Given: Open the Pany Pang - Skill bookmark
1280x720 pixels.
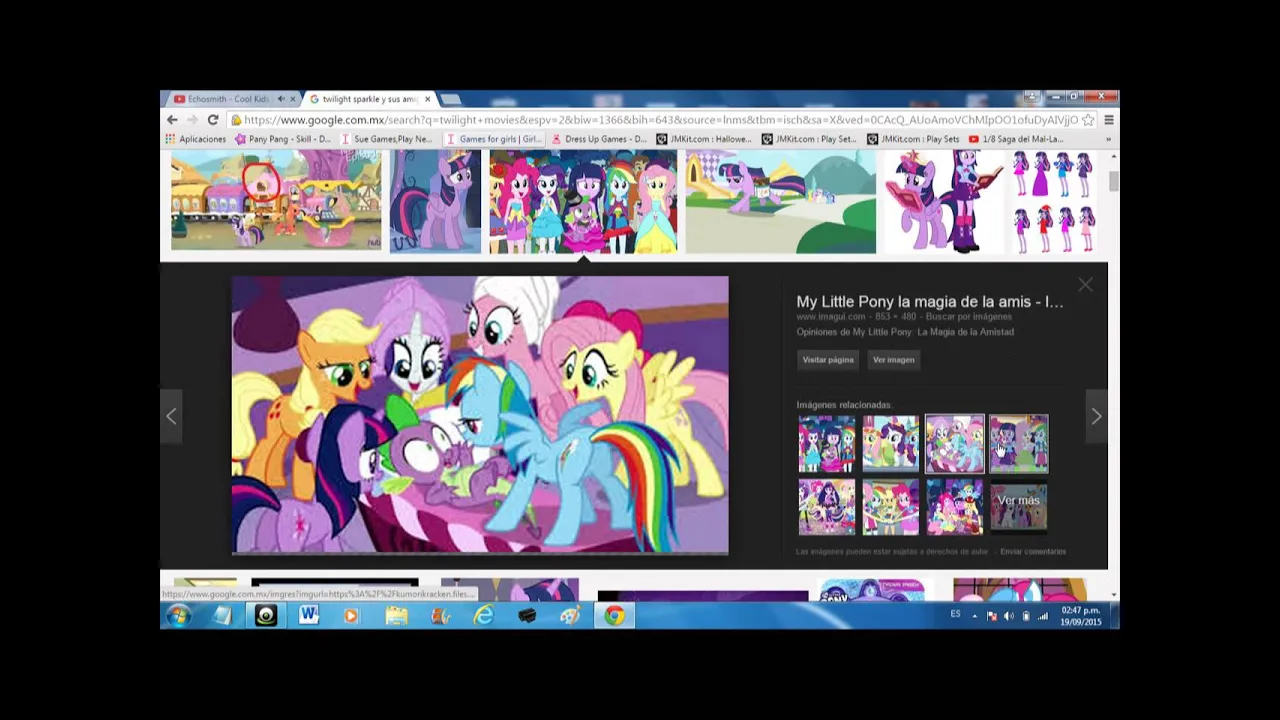Looking at the screenshot, I should (283, 139).
